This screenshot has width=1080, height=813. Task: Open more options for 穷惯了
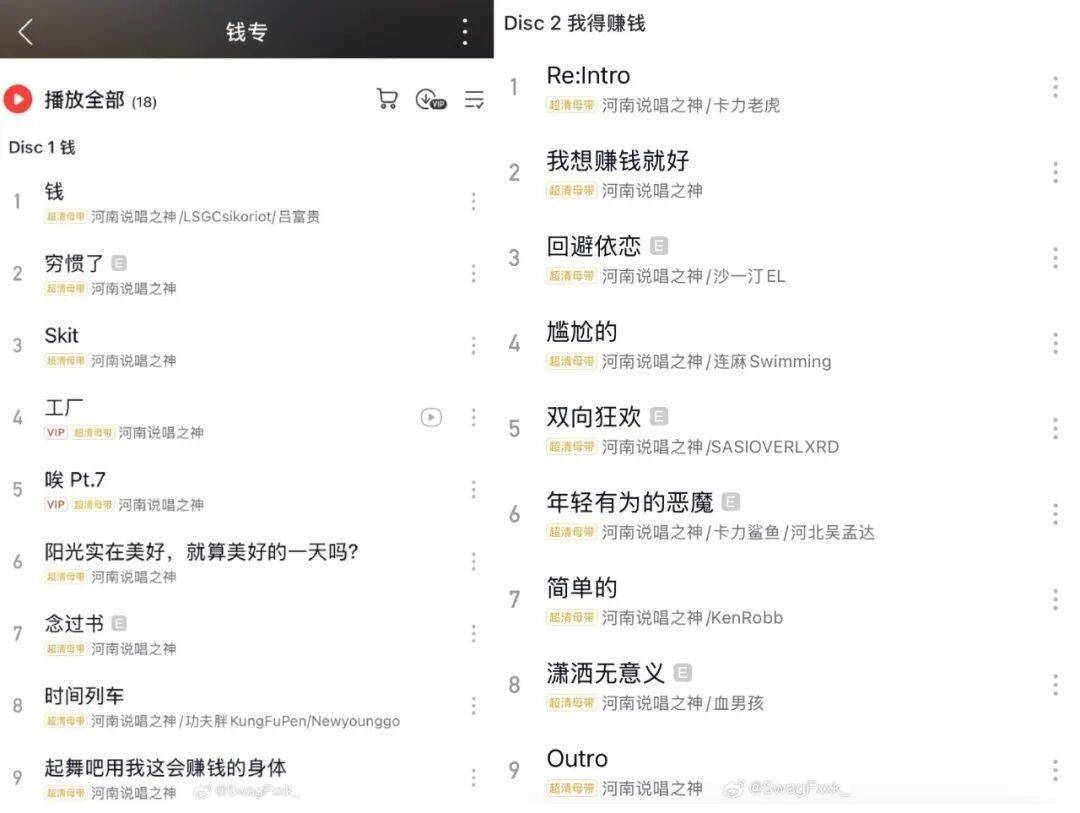point(473,274)
